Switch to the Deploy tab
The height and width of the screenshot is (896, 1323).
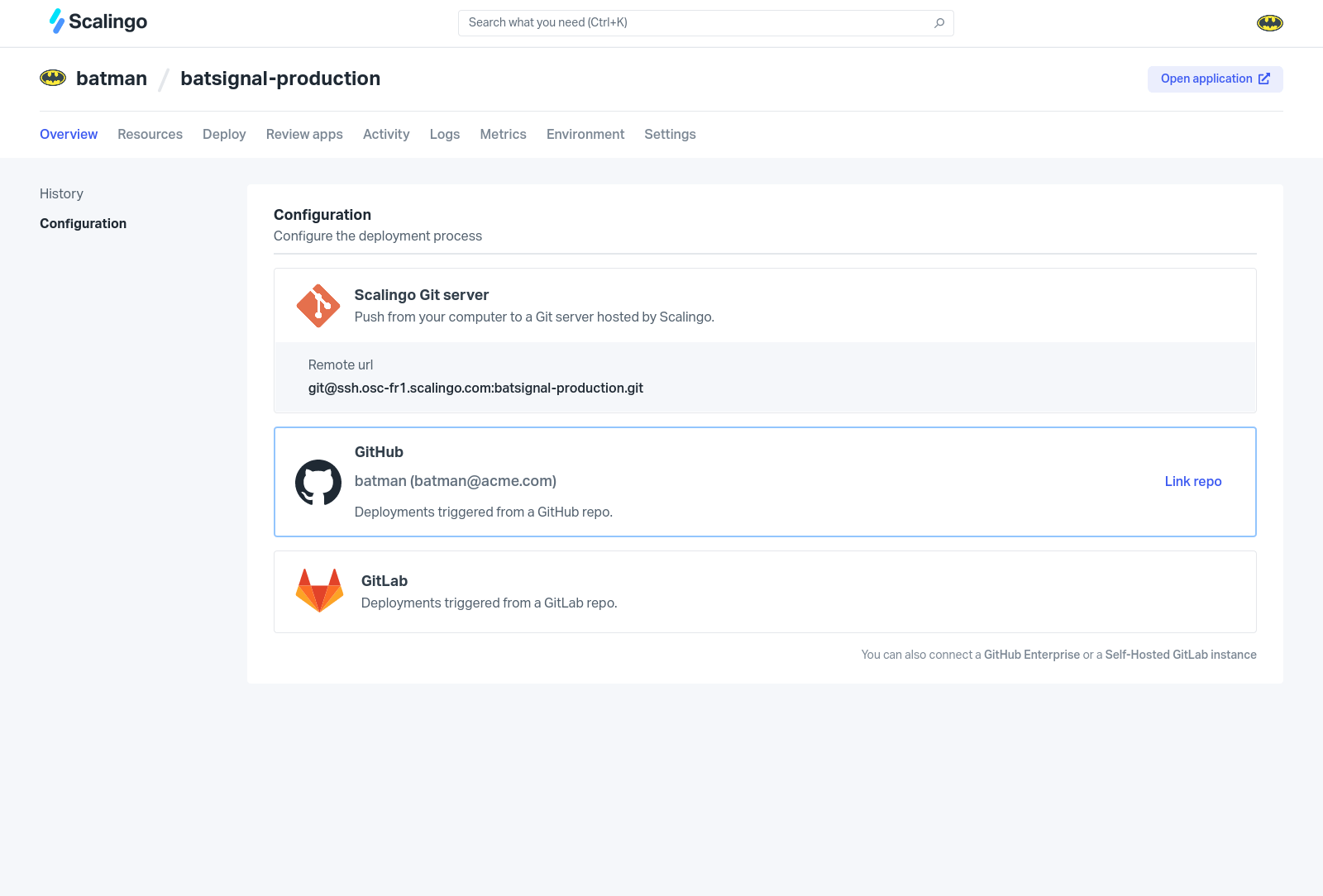coord(224,134)
